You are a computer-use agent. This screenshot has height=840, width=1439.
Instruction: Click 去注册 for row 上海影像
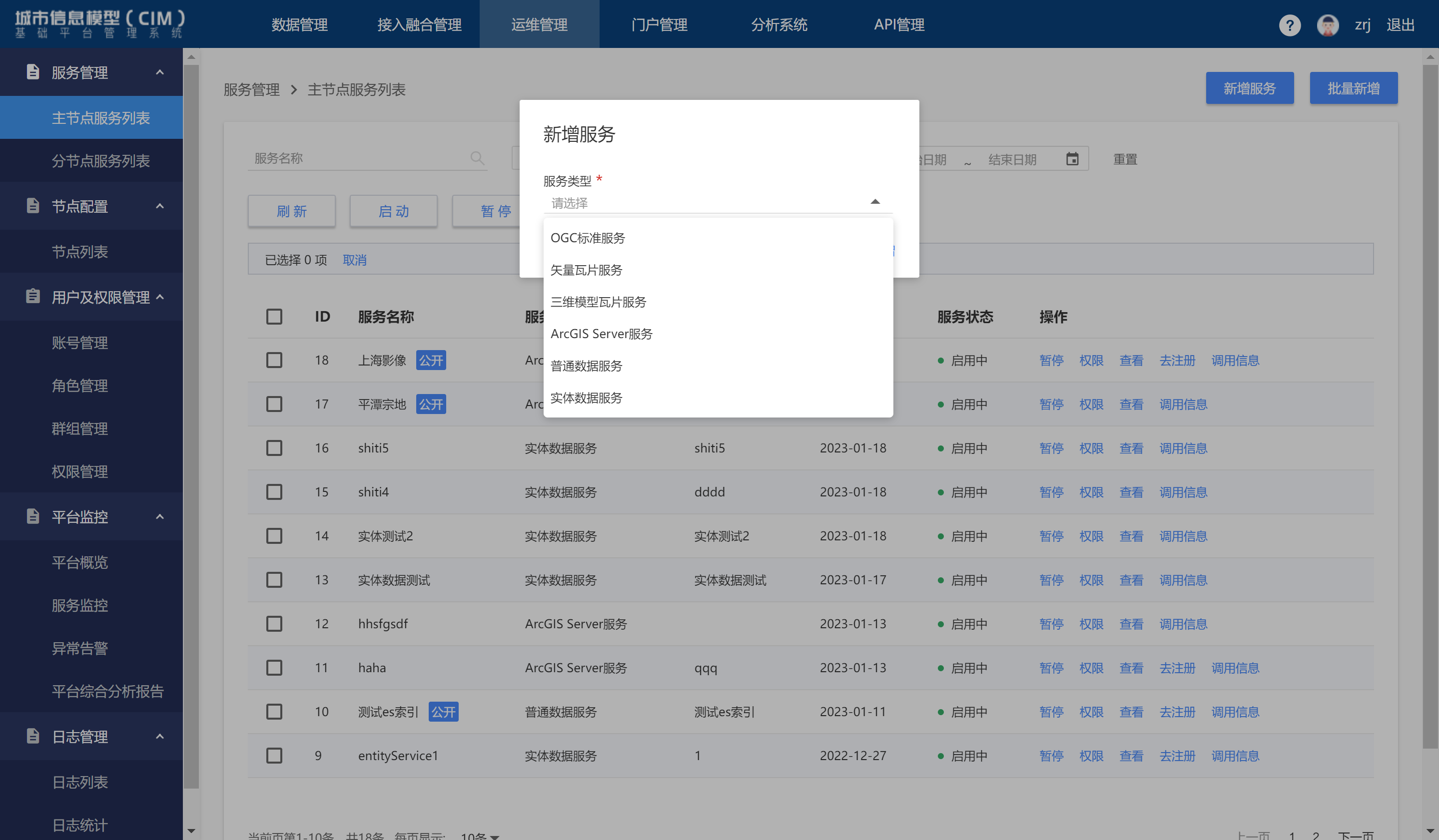(1178, 360)
